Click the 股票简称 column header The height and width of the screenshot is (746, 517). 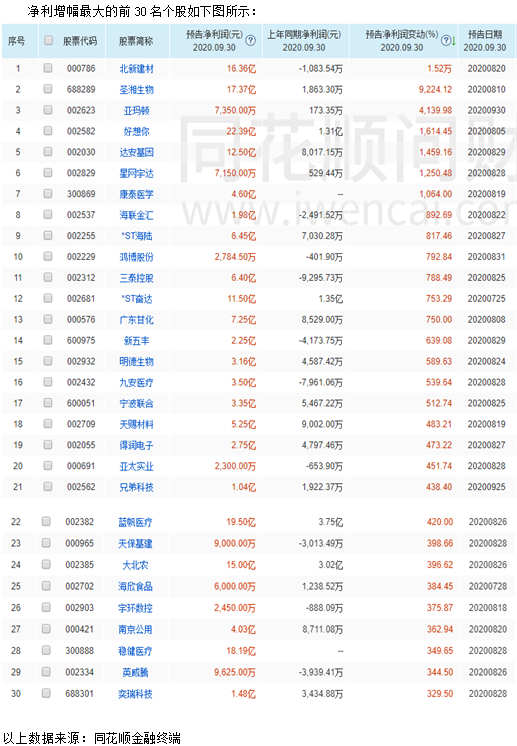pos(136,41)
